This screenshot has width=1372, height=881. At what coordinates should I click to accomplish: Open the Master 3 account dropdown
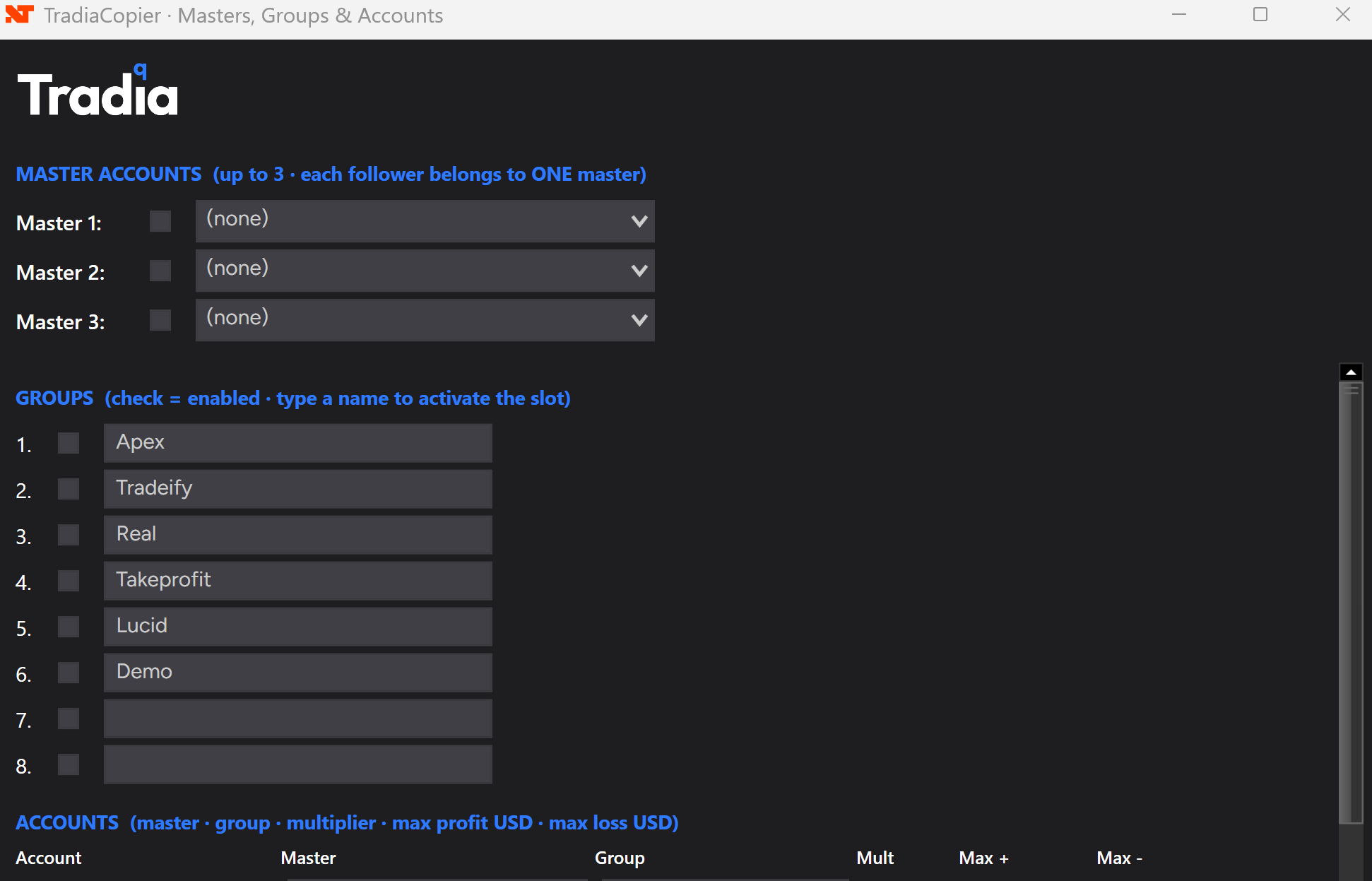point(425,320)
